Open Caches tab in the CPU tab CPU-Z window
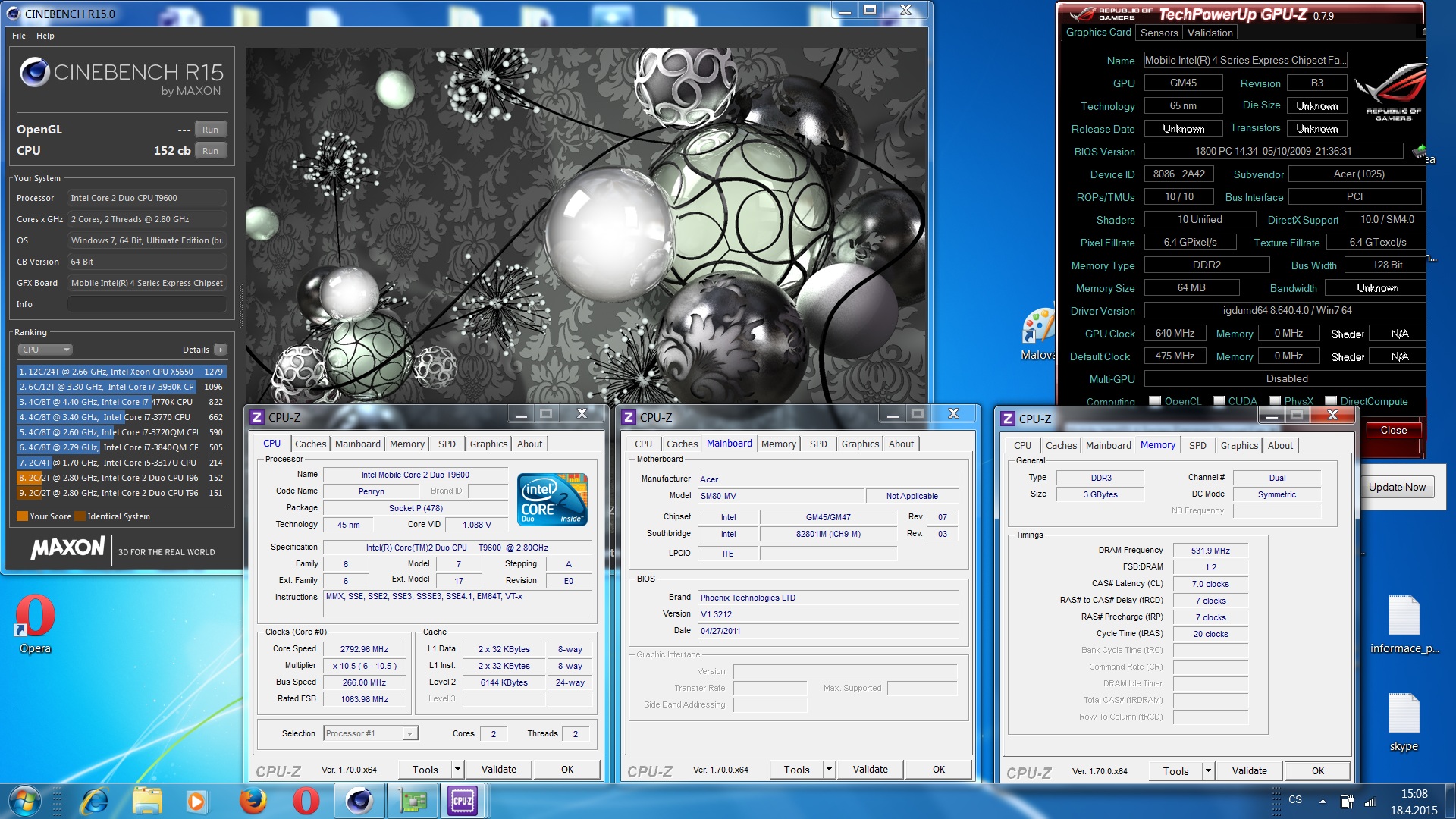Screen dimensions: 1456x819 (x=310, y=444)
